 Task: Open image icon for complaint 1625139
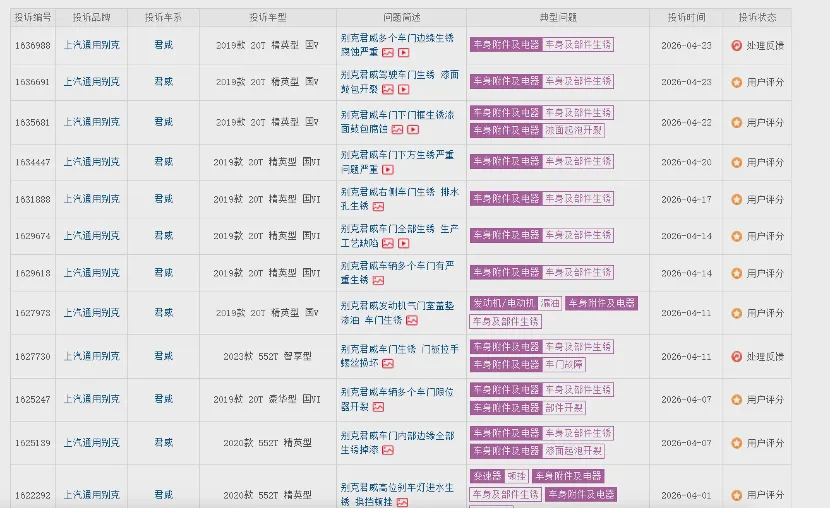(x=388, y=450)
